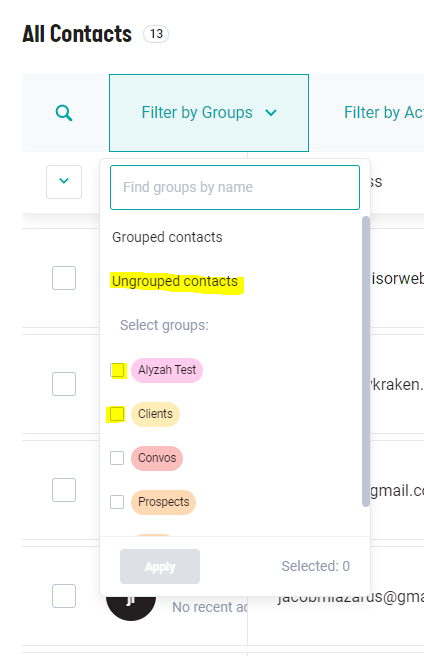Open the Filter by Groups dropdown
The width and height of the screenshot is (424, 656).
209,113
